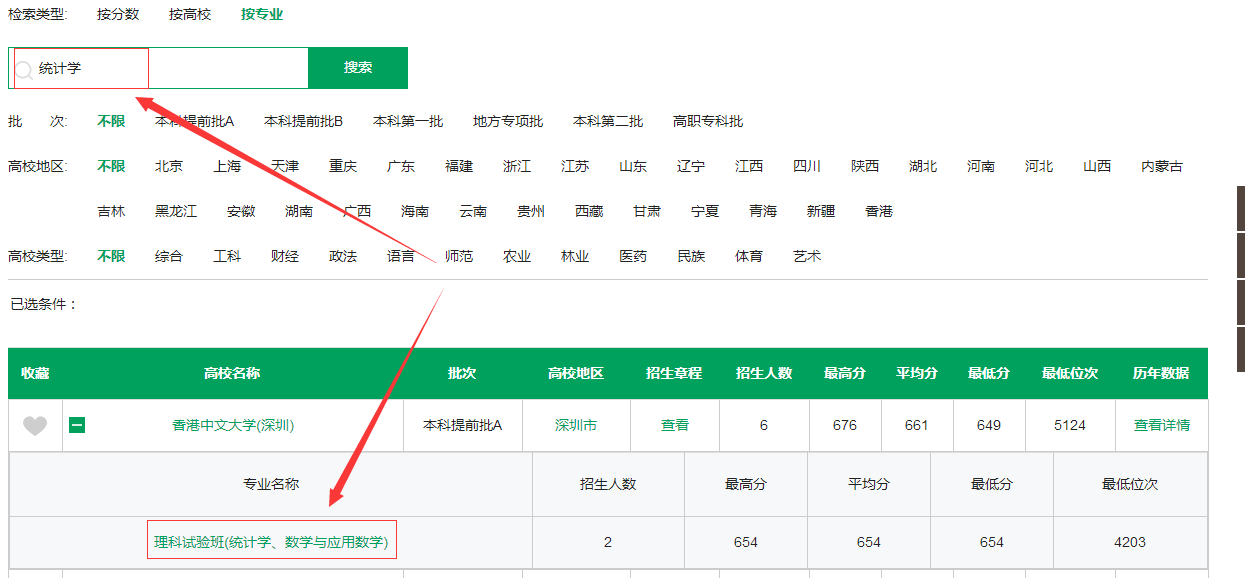Viewport: 1245px width, 578px height.
Task: Filter region by 广东
Action: click(401, 166)
